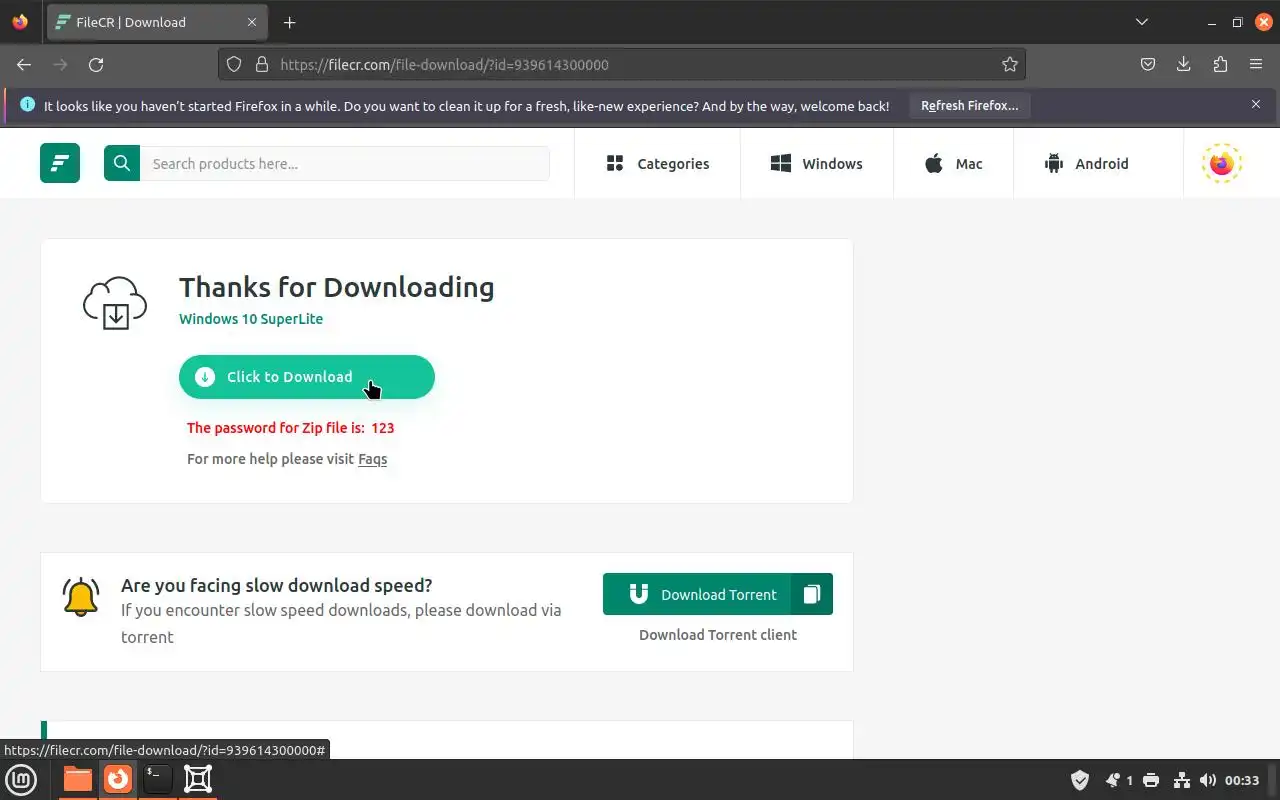Click the user profile avatar
Image resolution: width=1280 pixels, height=800 pixels.
[1222, 163]
